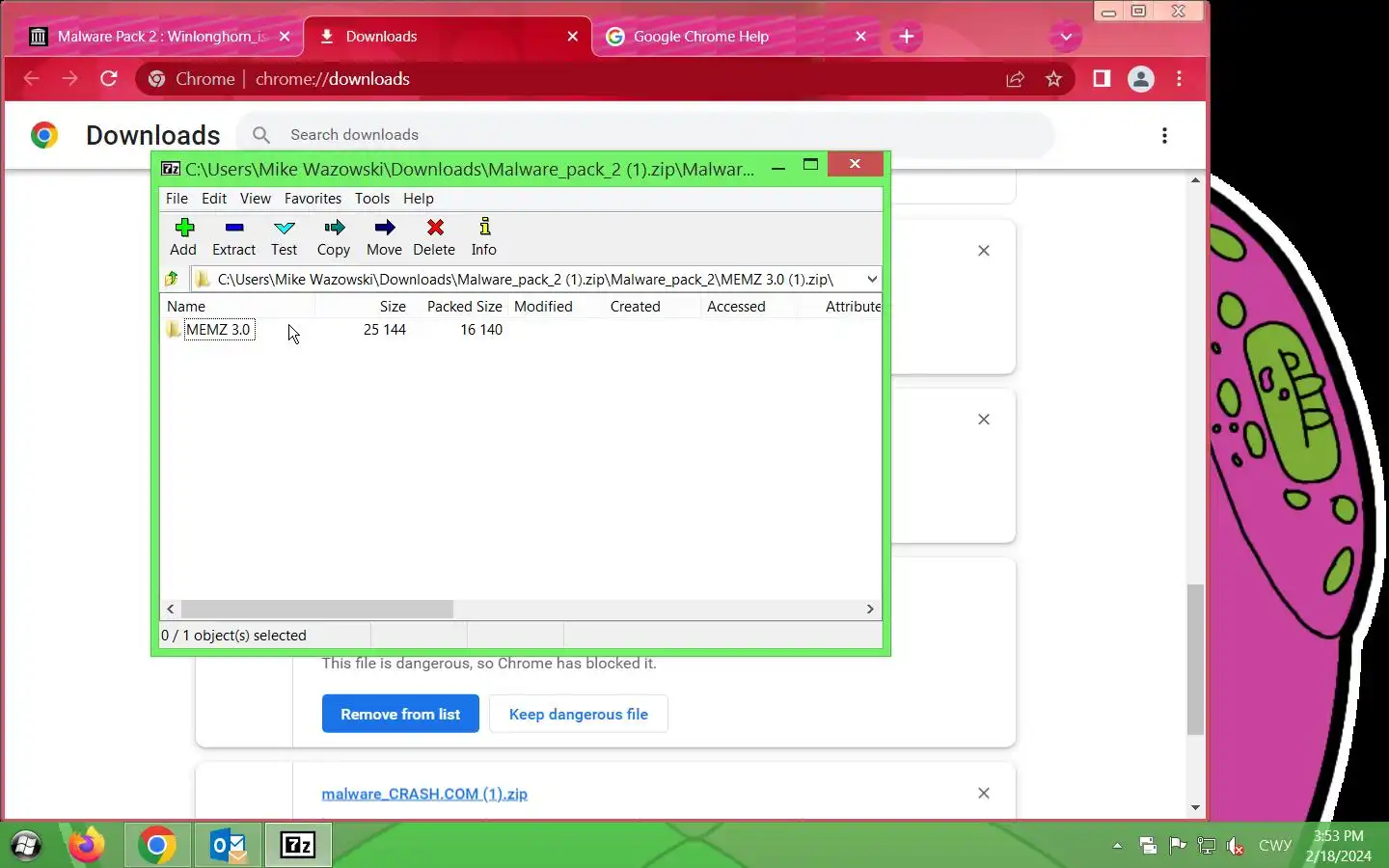
Task: Close the Google Chrome Help tab
Action: click(x=861, y=37)
